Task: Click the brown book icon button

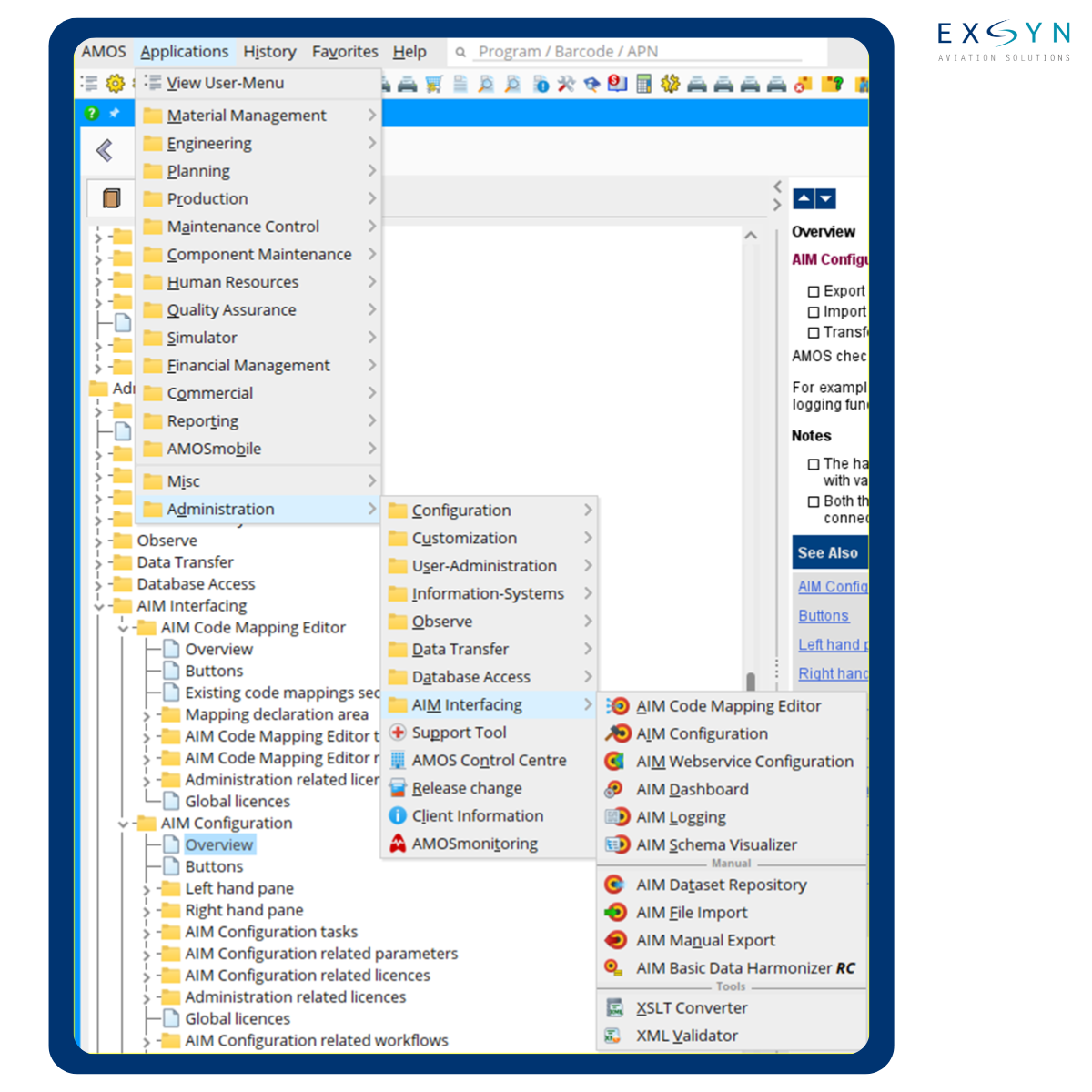Action: pyautogui.click(x=112, y=197)
